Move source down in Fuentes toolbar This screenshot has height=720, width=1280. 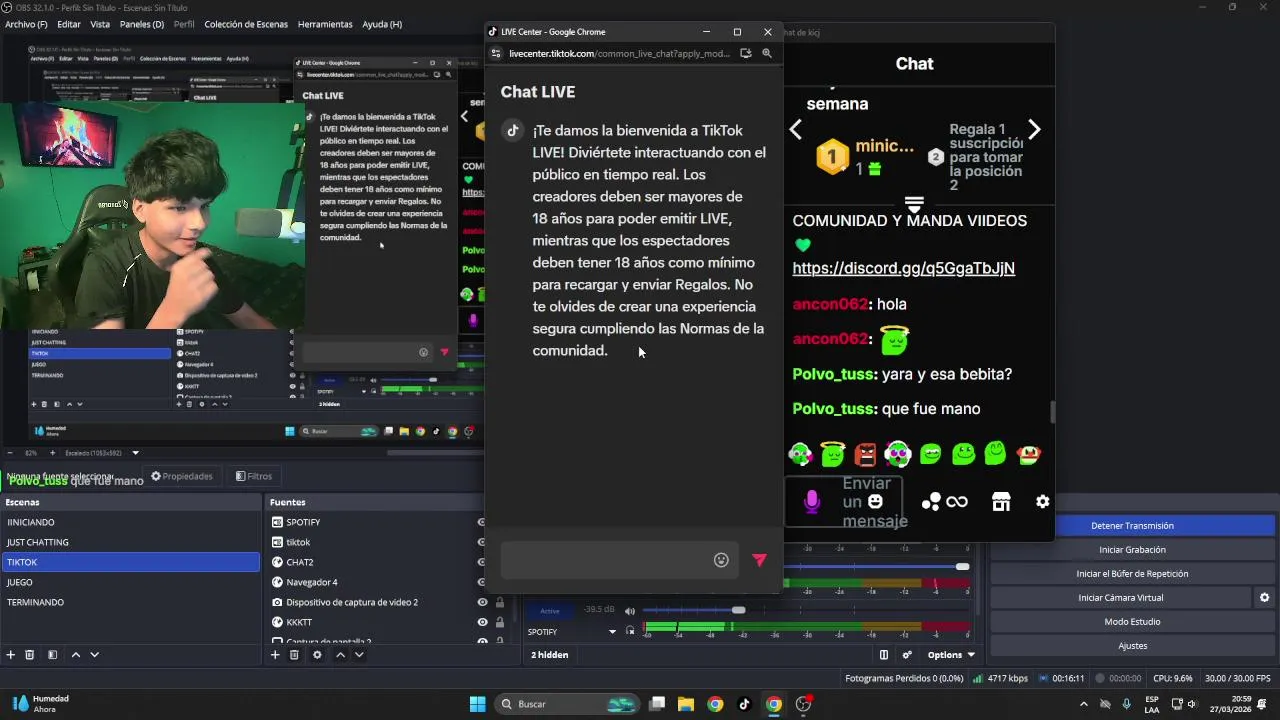tap(359, 655)
